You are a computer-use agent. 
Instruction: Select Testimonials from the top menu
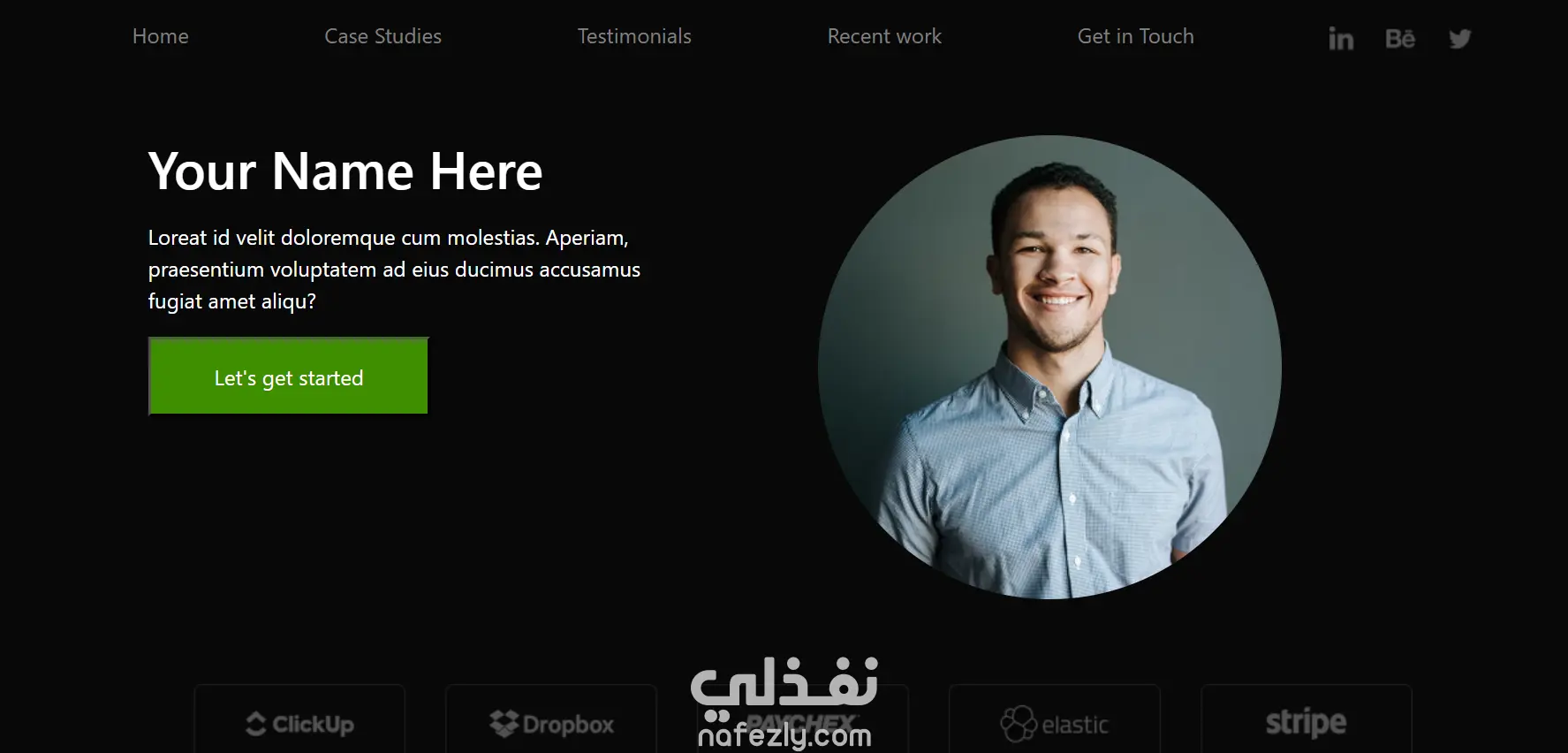click(634, 36)
